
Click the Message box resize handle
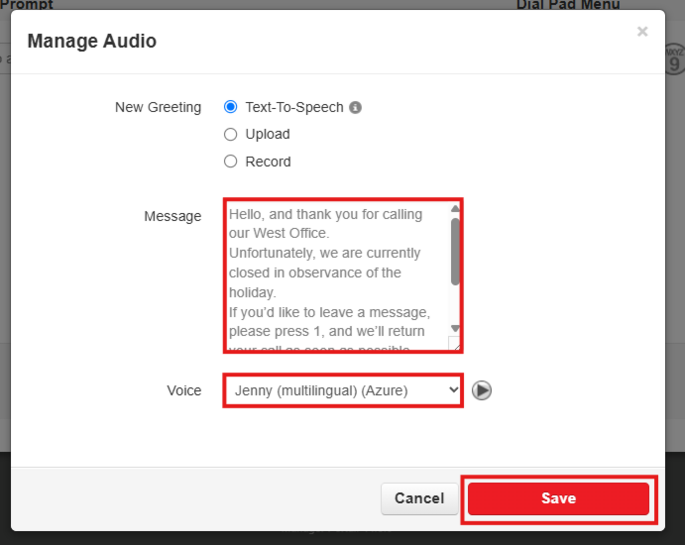click(x=454, y=343)
